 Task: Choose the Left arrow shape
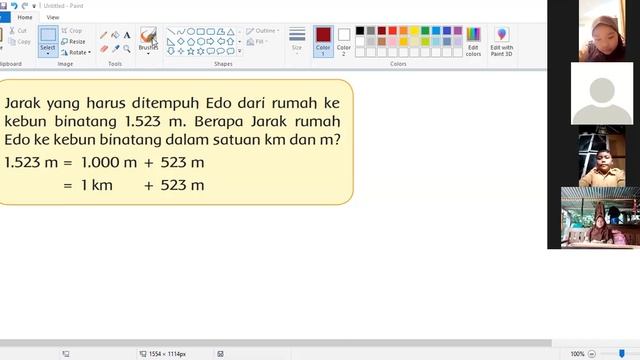pyautogui.click(x=221, y=41)
